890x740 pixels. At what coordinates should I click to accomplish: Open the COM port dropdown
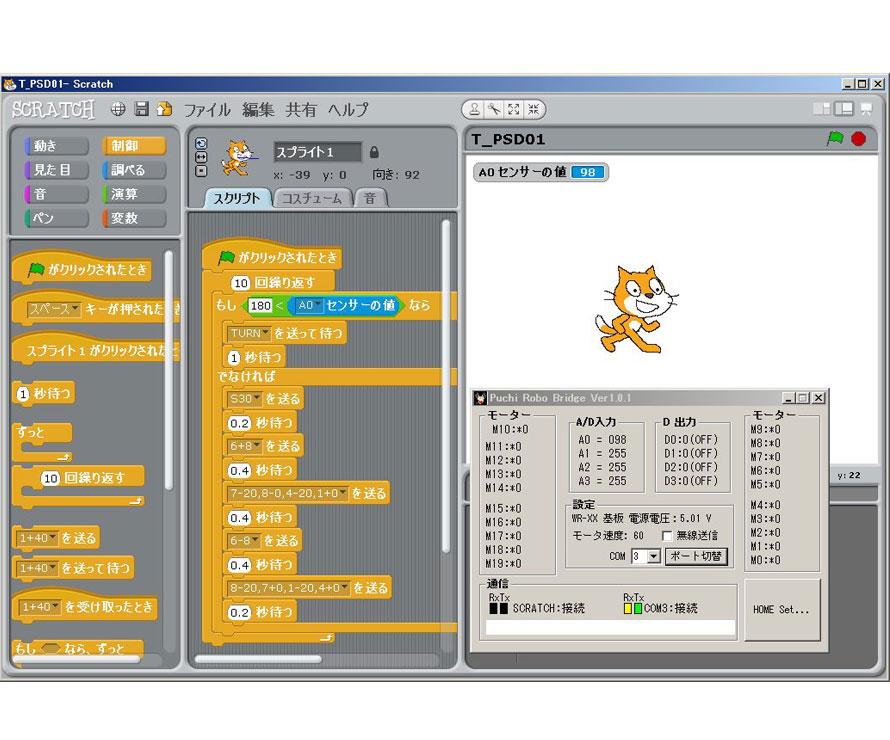654,557
